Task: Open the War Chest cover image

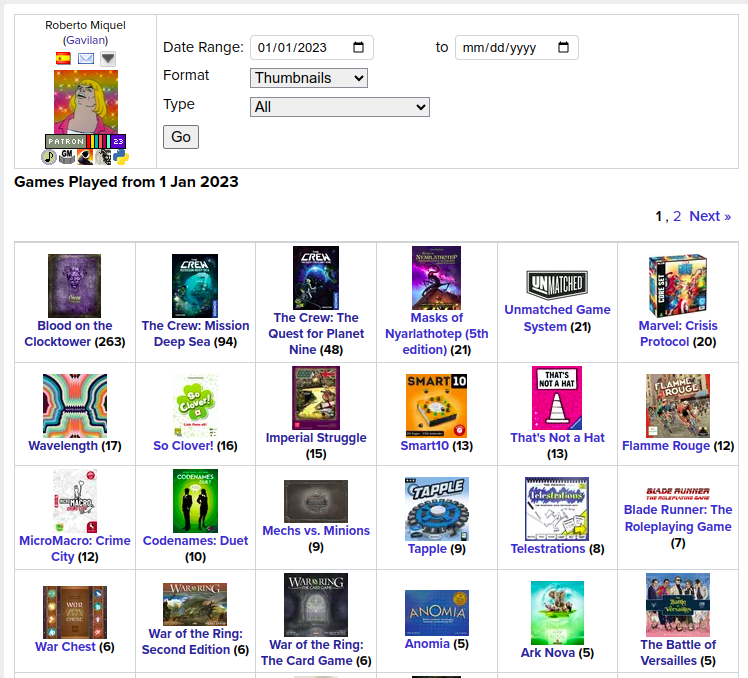Action: click(75, 613)
